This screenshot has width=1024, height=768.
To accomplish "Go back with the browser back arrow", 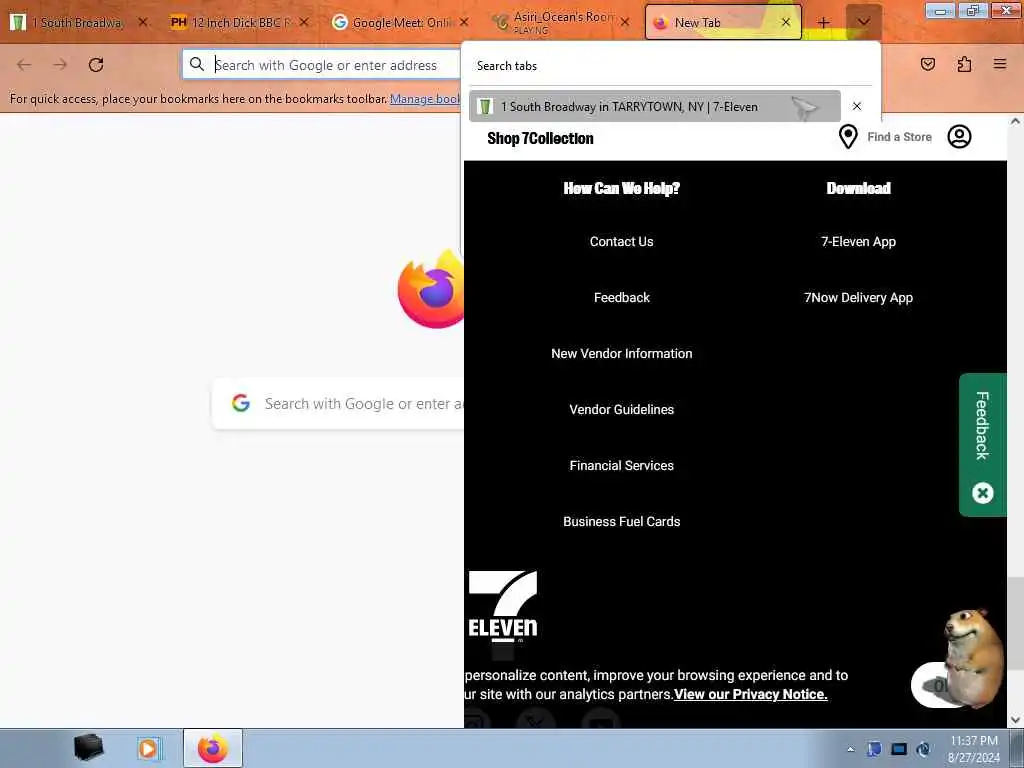I will [24, 65].
